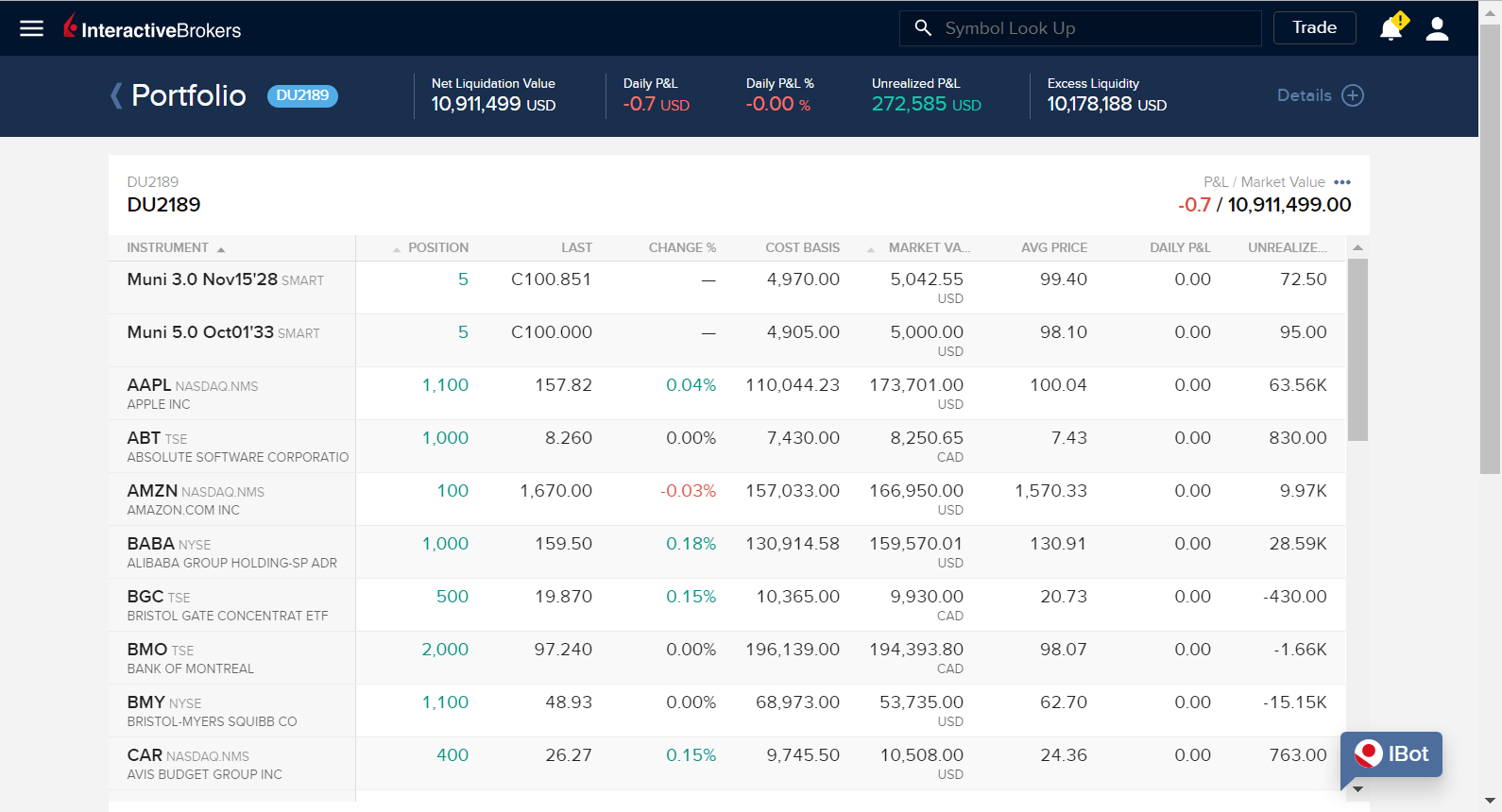Select the DU2189 account badge
This screenshot has height=812, width=1502.
(x=302, y=95)
